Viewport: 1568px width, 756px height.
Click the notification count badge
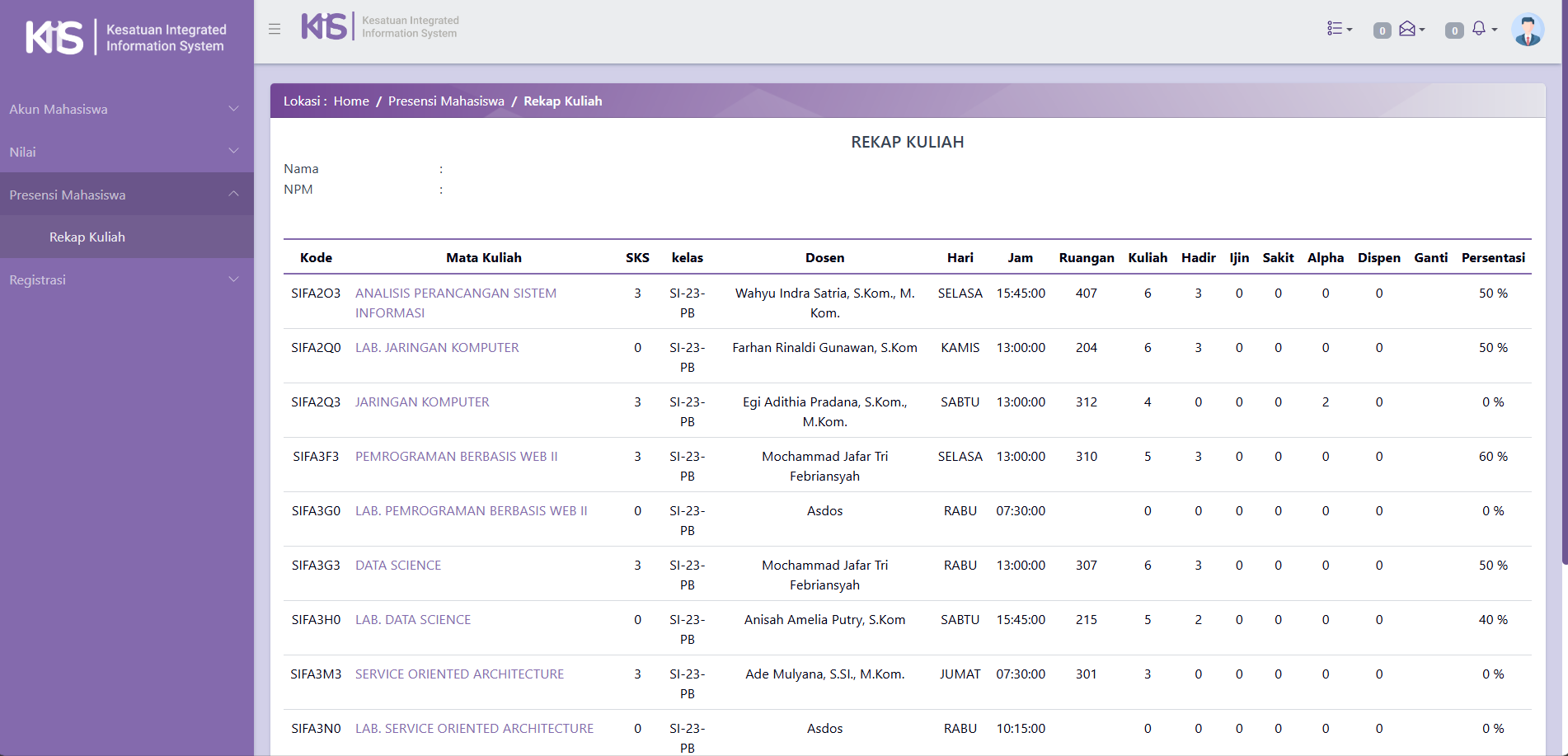(1454, 31)
